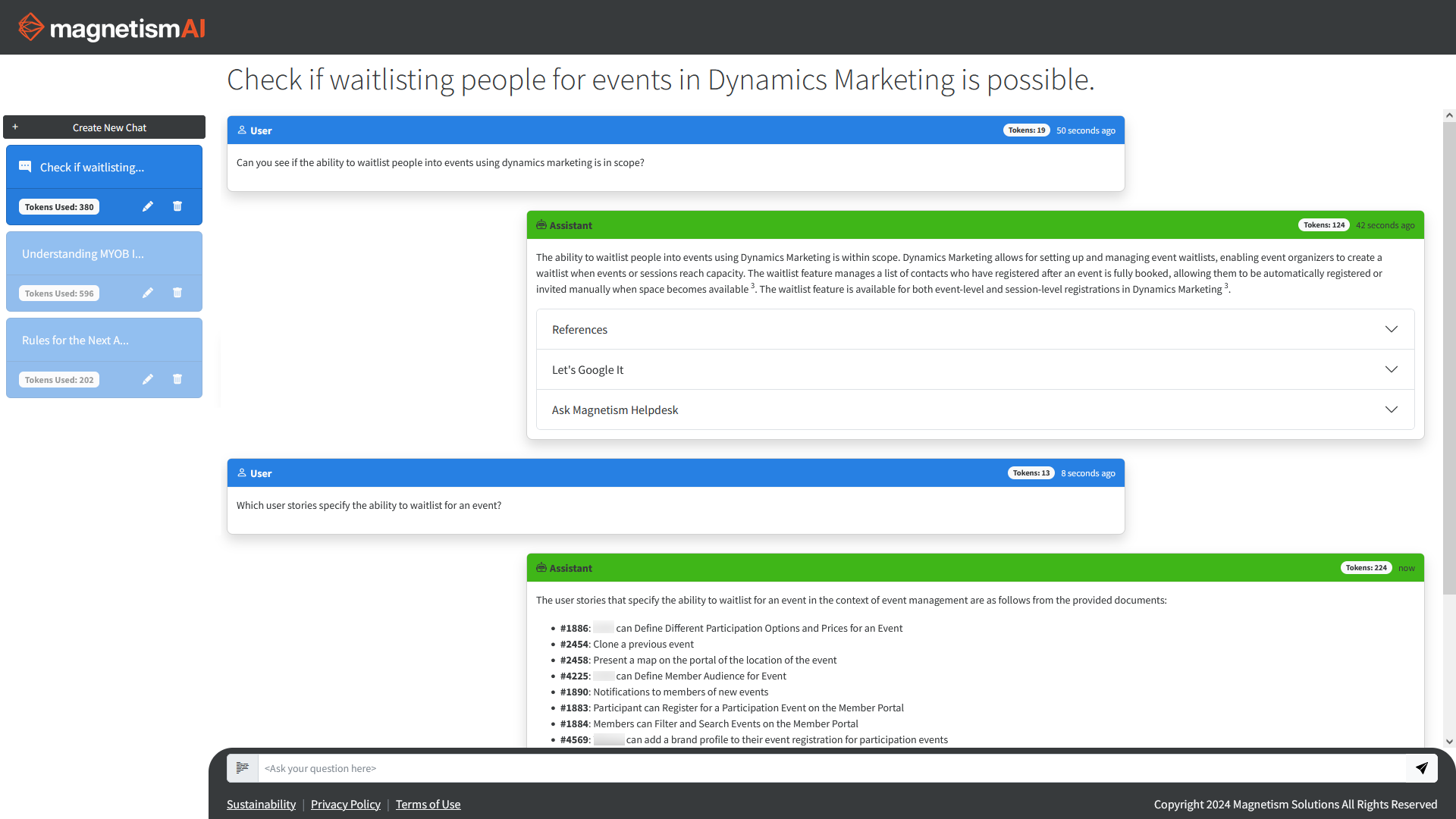The height and width of the screenshot is (819, 1456).
Task: Click 'Which user stories specify' question text
Action: coord(369,505)
